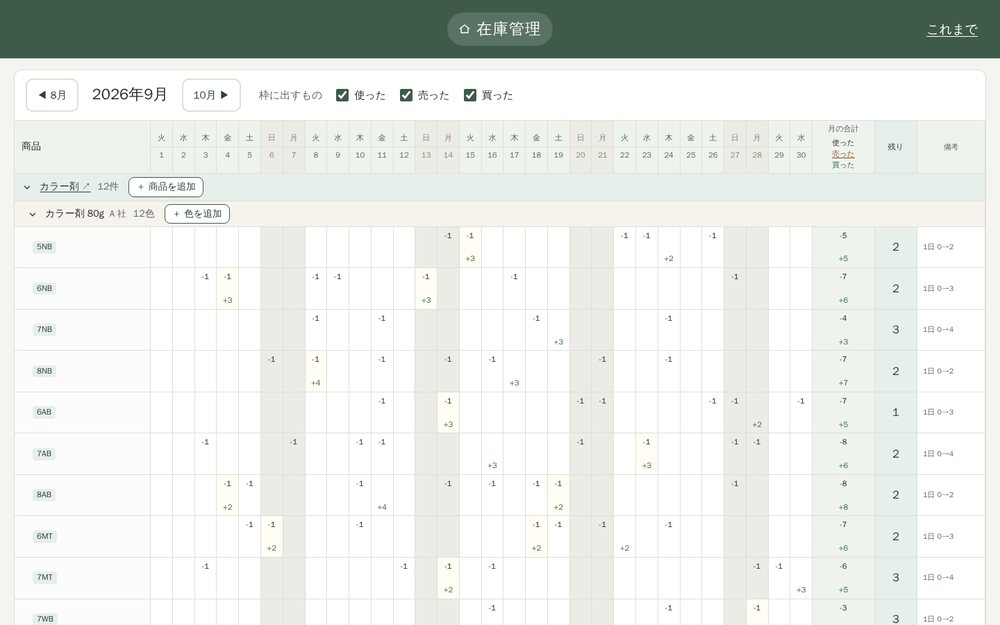Screen dimensions: 1000x625
Task: Click the 7AB cell for day 23
Action: (x=647, y=453)
